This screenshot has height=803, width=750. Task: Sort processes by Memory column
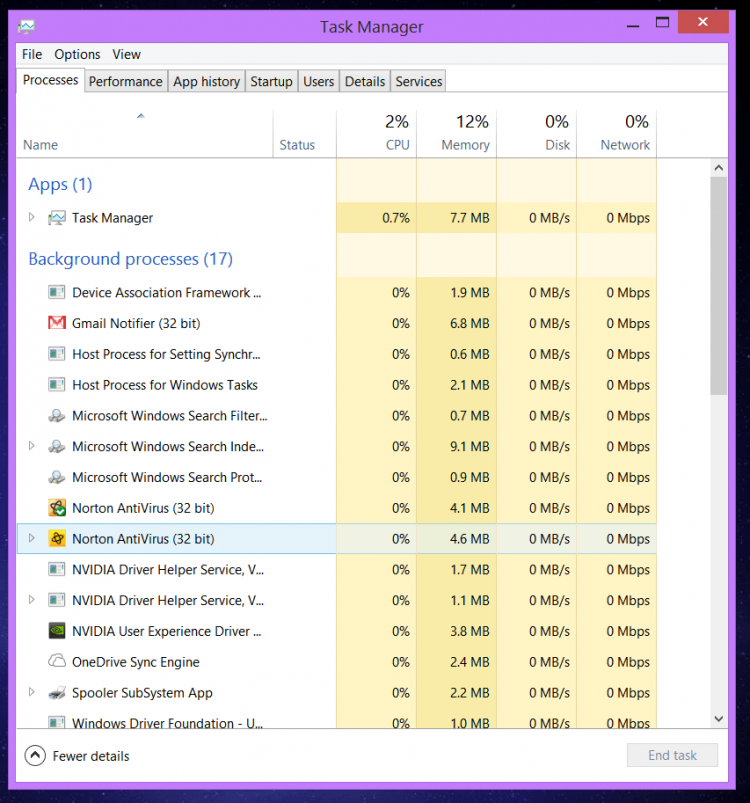pyautogui.click(x=456, y=133)
